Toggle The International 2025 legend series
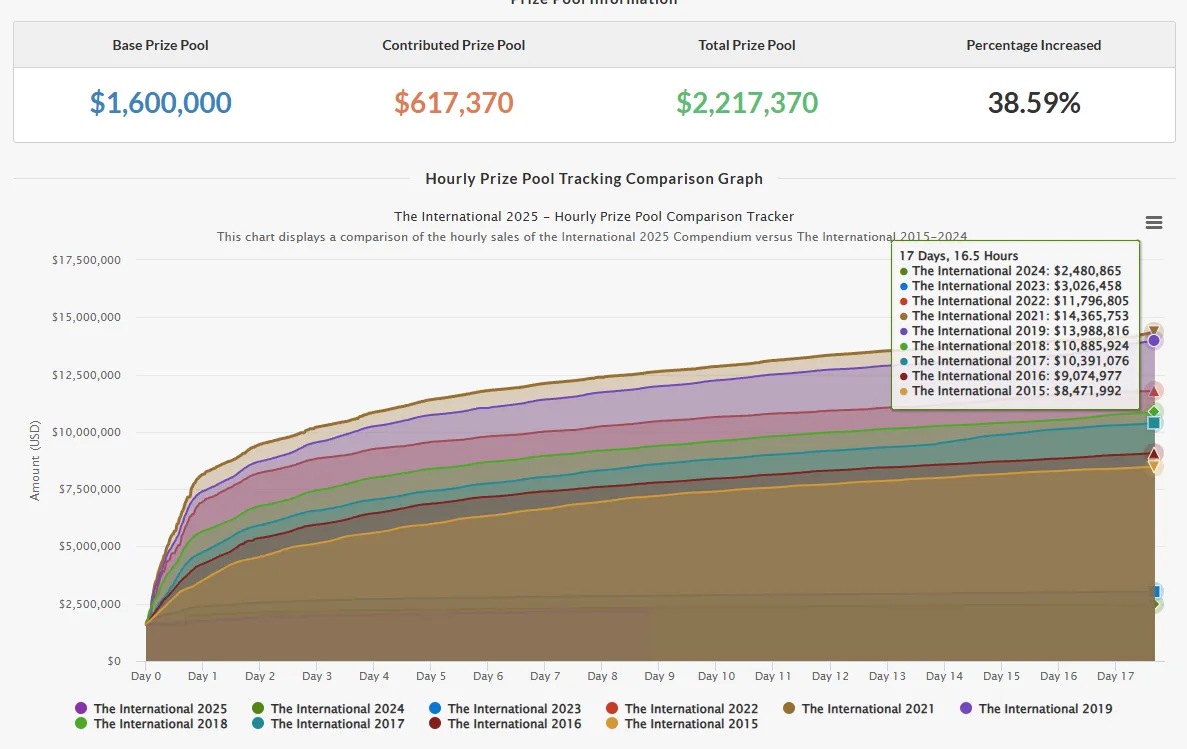1187x749 pixels. click(151, 709)
